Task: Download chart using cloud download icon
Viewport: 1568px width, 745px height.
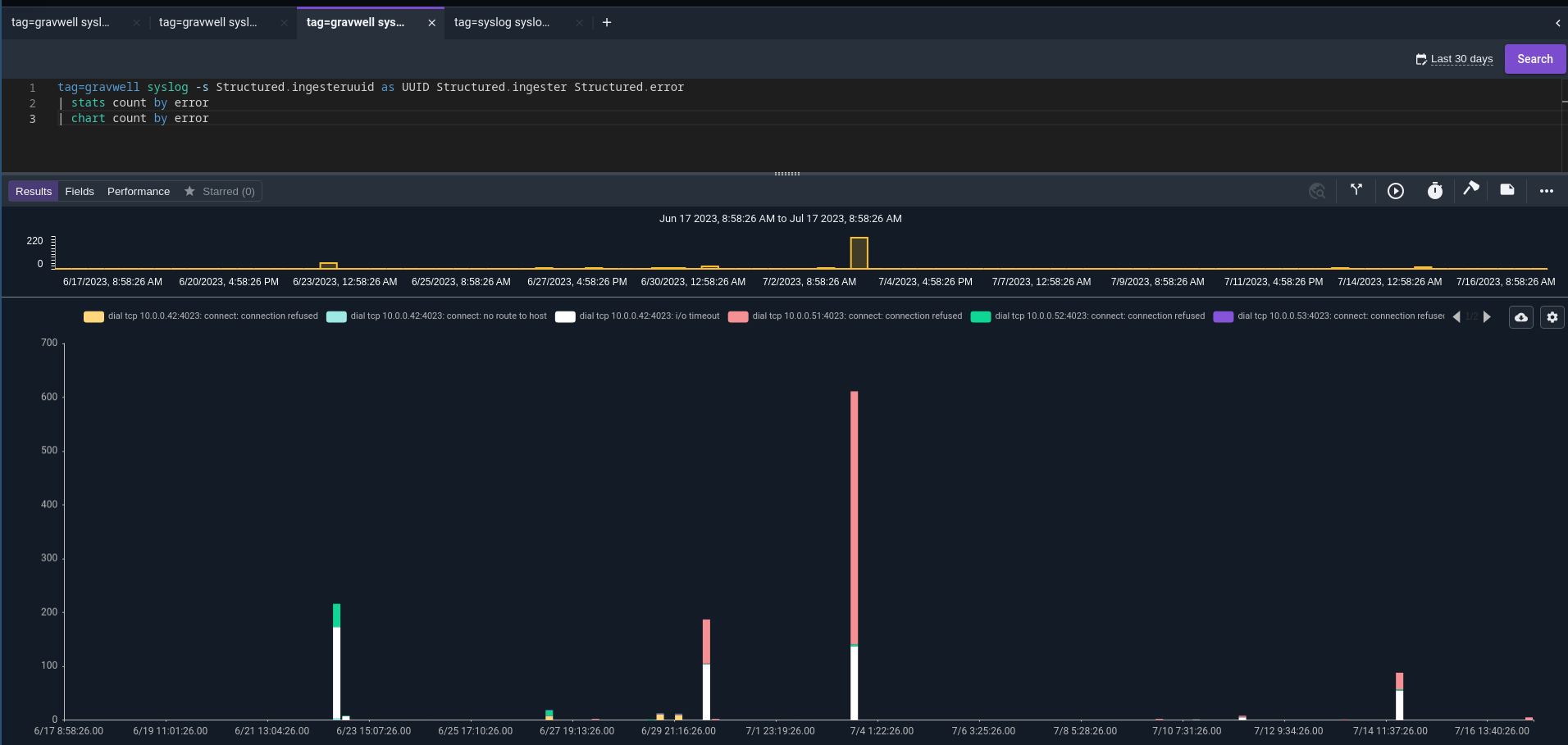Action: 1521,317
